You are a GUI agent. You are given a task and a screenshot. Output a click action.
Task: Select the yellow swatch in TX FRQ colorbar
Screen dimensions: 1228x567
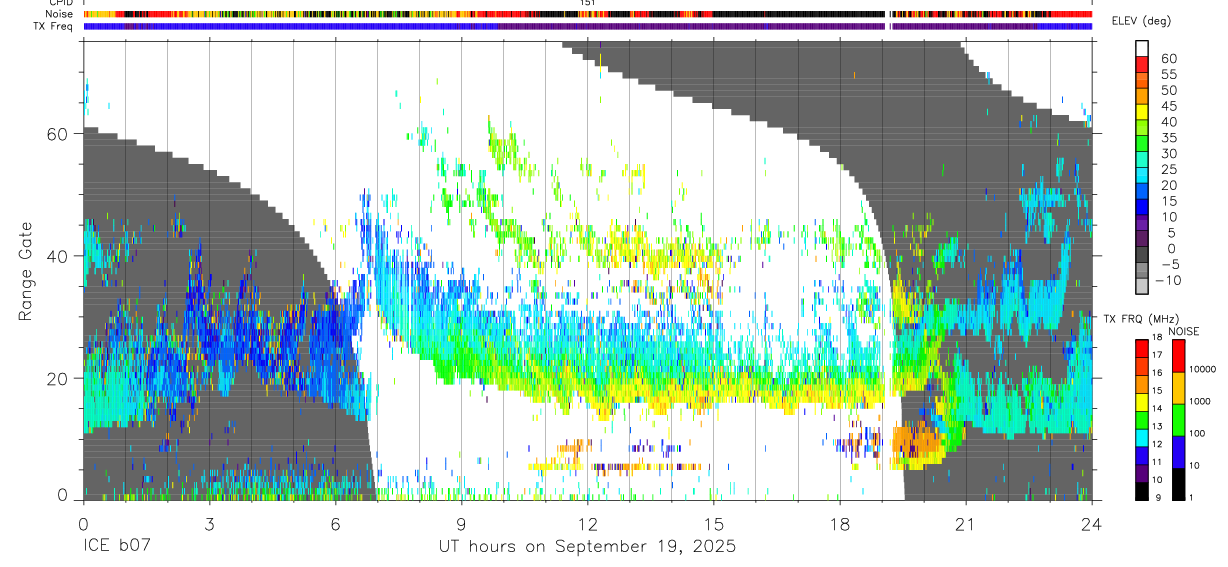(1142, 402)
